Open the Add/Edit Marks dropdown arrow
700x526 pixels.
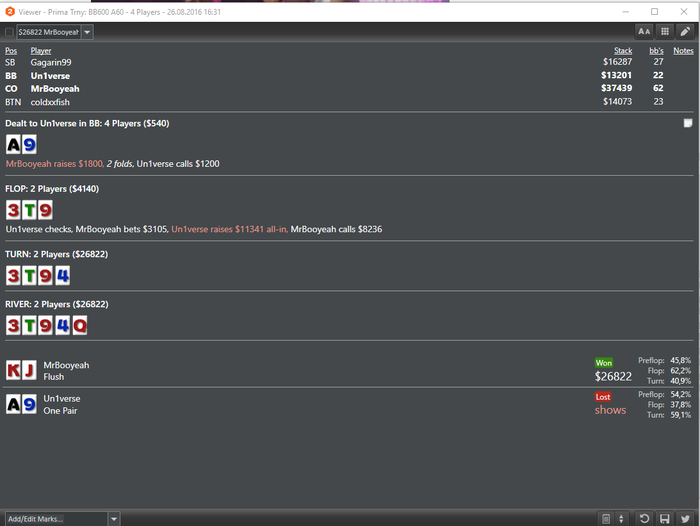tap(114, 519)
